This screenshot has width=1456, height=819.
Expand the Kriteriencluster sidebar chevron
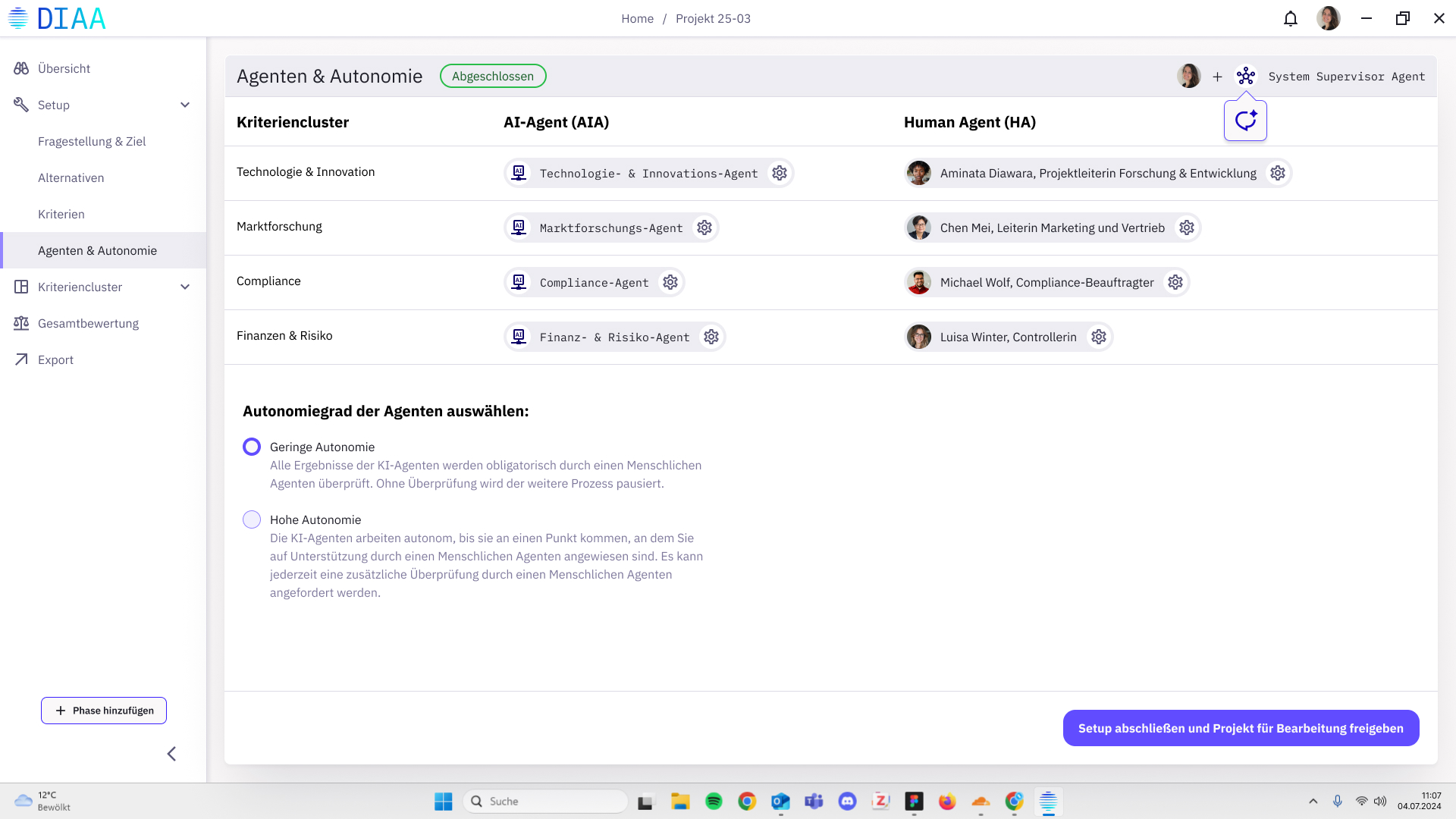pos(185,287)
